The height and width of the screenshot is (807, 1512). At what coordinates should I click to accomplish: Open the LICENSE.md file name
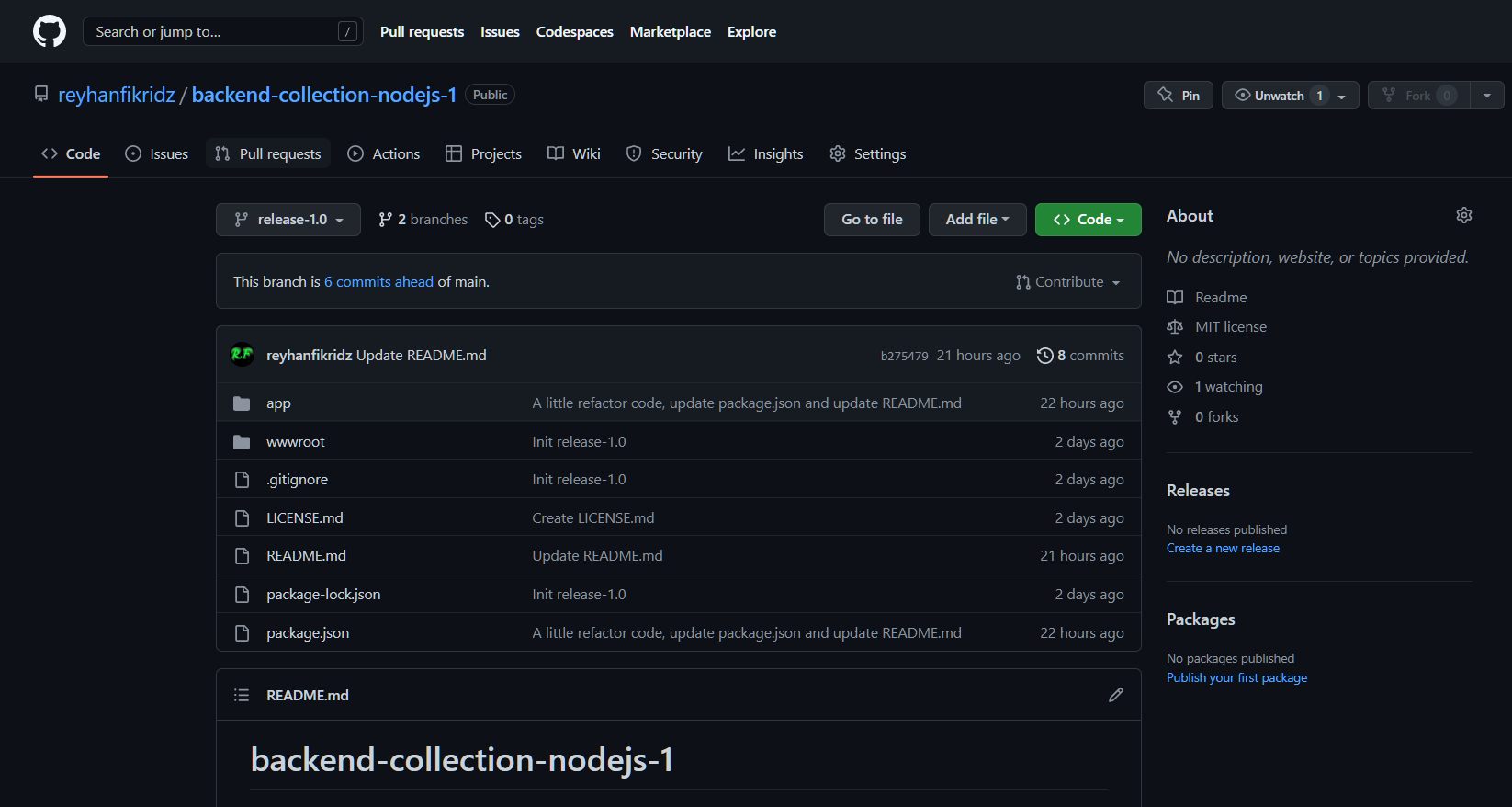point(305,518)
